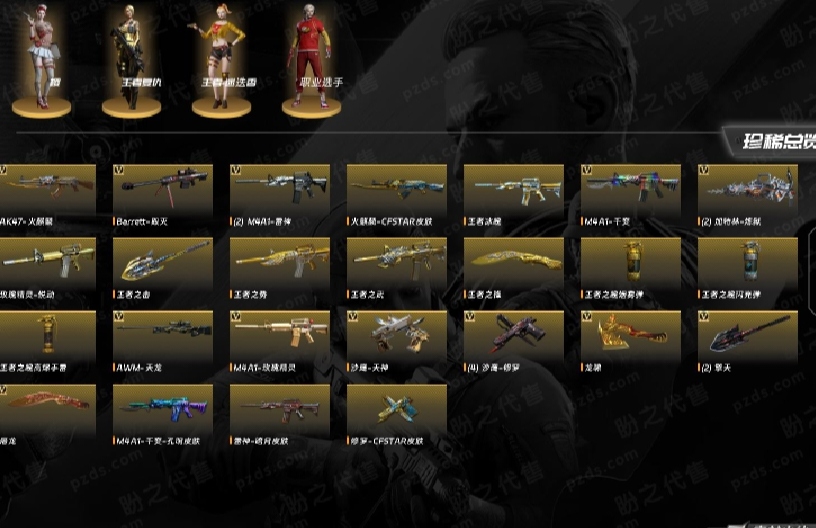
Task: Select the nurse-outfit female character
Action: point(42,60)
